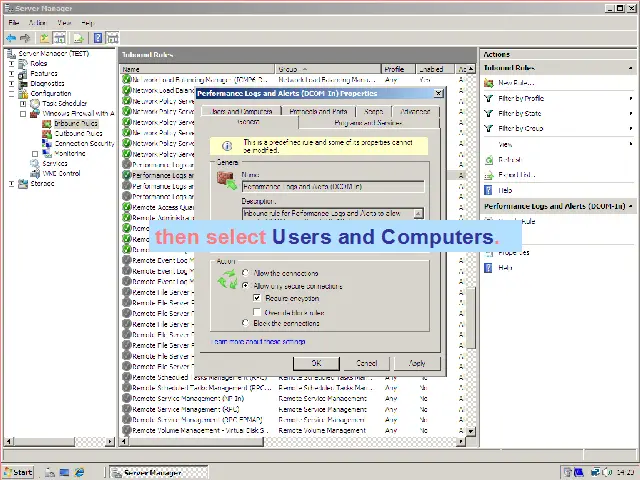Click the Export List toolbar icon
The height and width of the screenshot is (480, 640).
coord(78,38)
